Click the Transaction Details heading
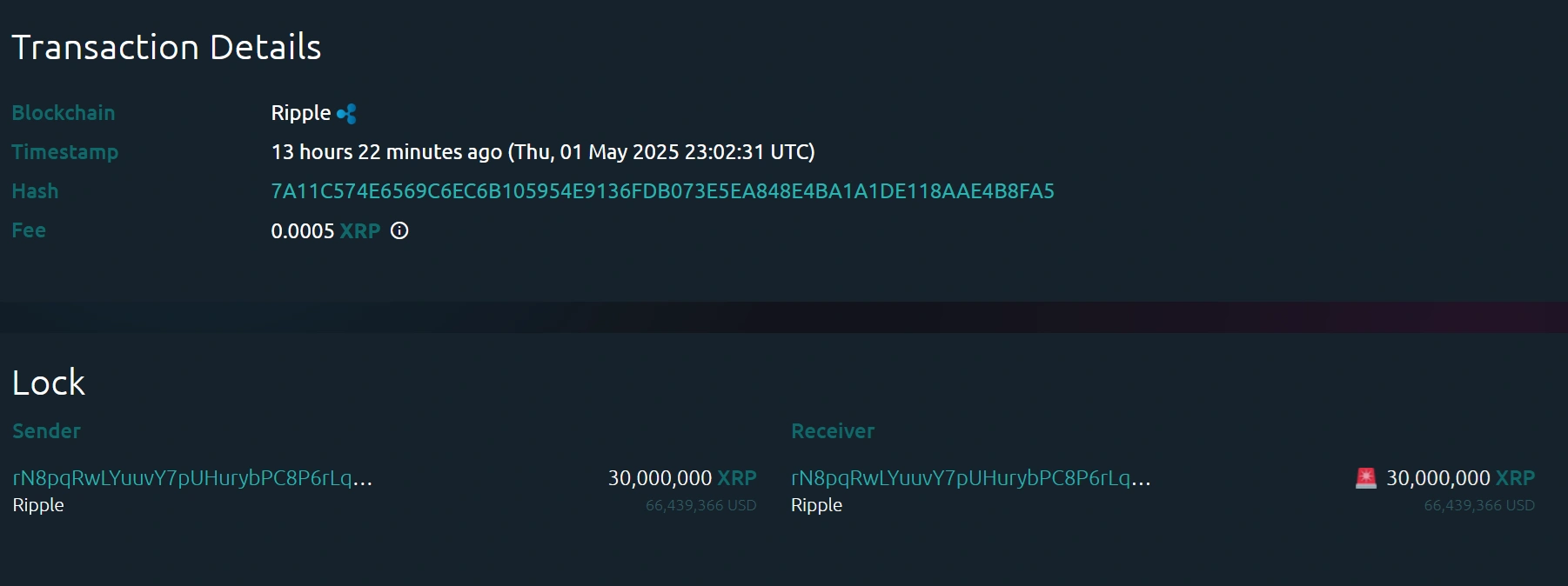 (166, 47)
